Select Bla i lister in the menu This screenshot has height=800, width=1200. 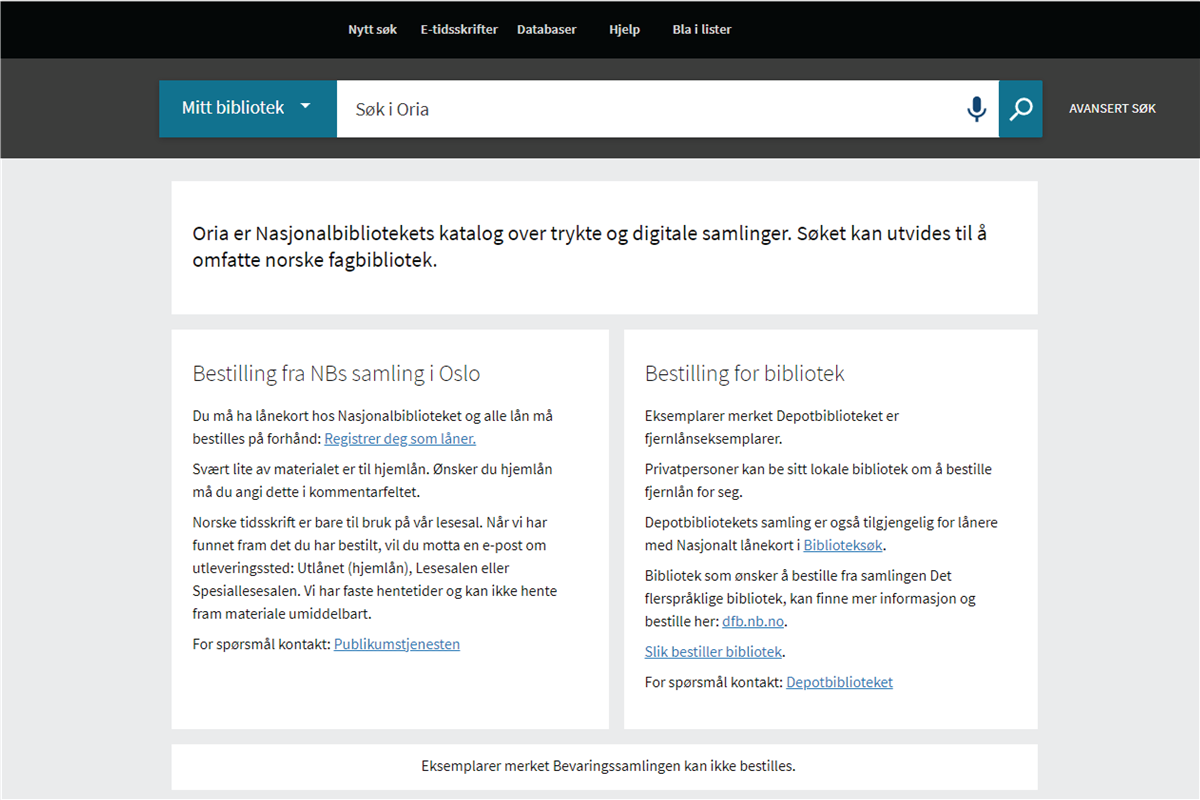coord(702,30)
